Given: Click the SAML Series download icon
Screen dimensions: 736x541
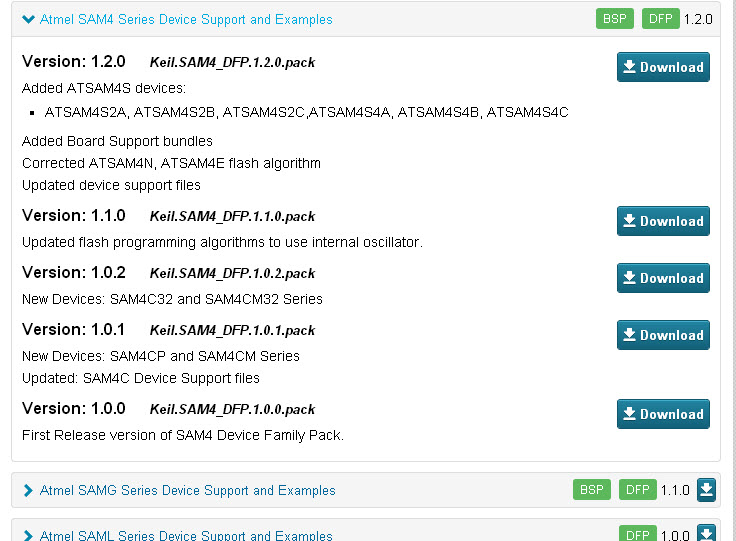Looking at the screenshot, I should pyautogui.click(x=706, y=533).
